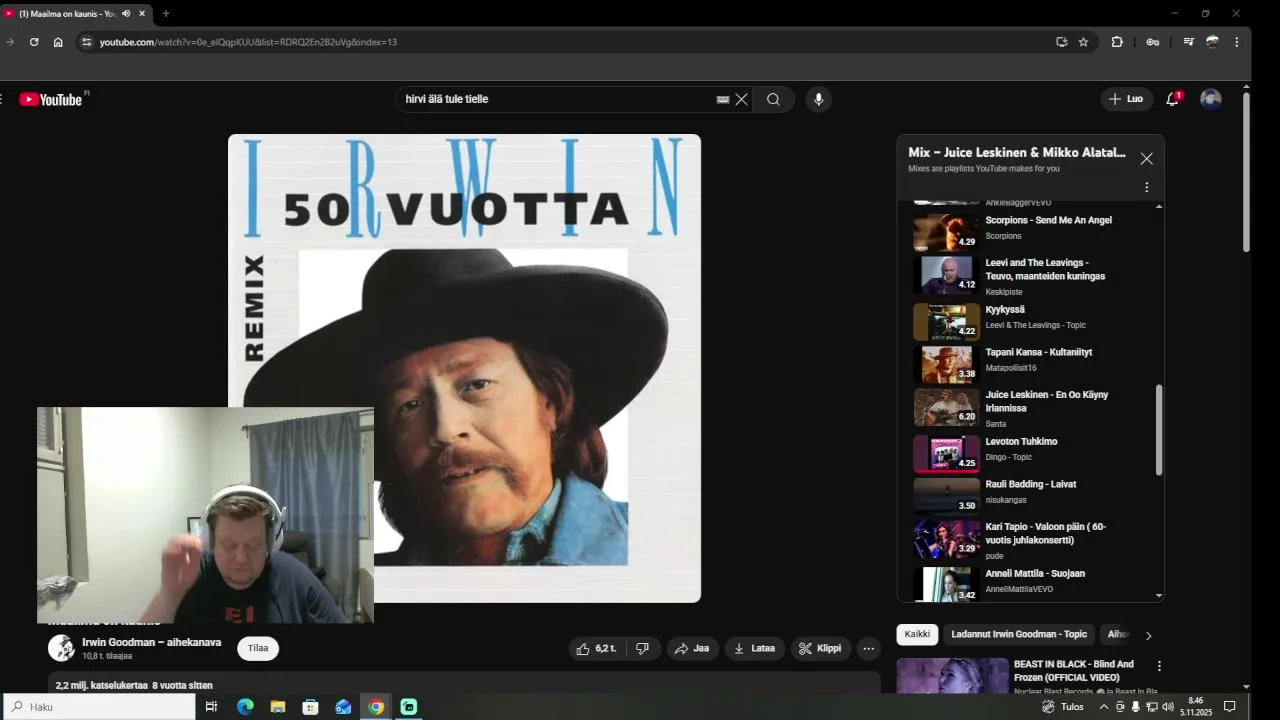1280x720 pixels.
Task: Share the video via Jaa
Action: (x=692, y=648)
